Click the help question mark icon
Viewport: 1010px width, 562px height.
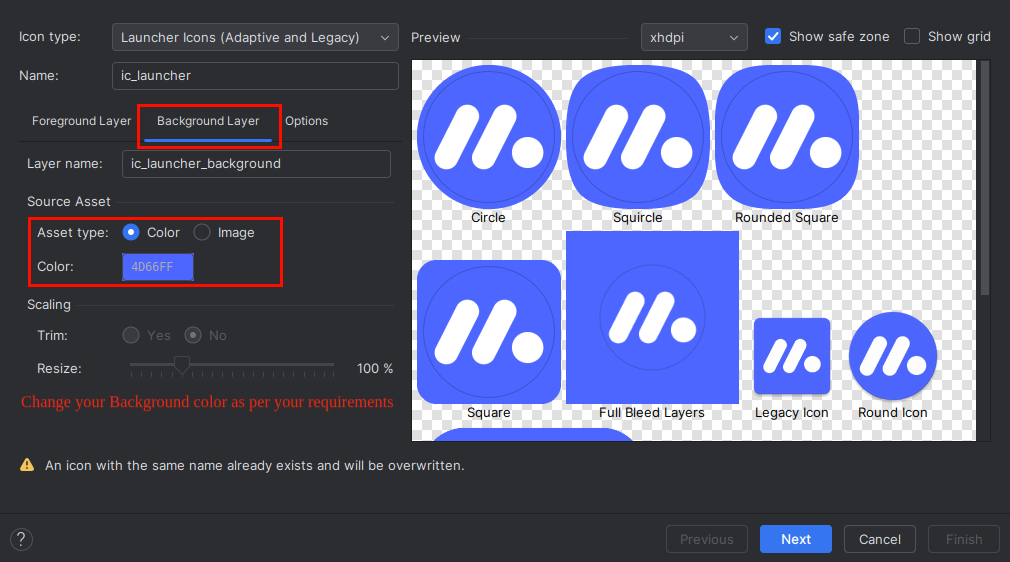21,539
